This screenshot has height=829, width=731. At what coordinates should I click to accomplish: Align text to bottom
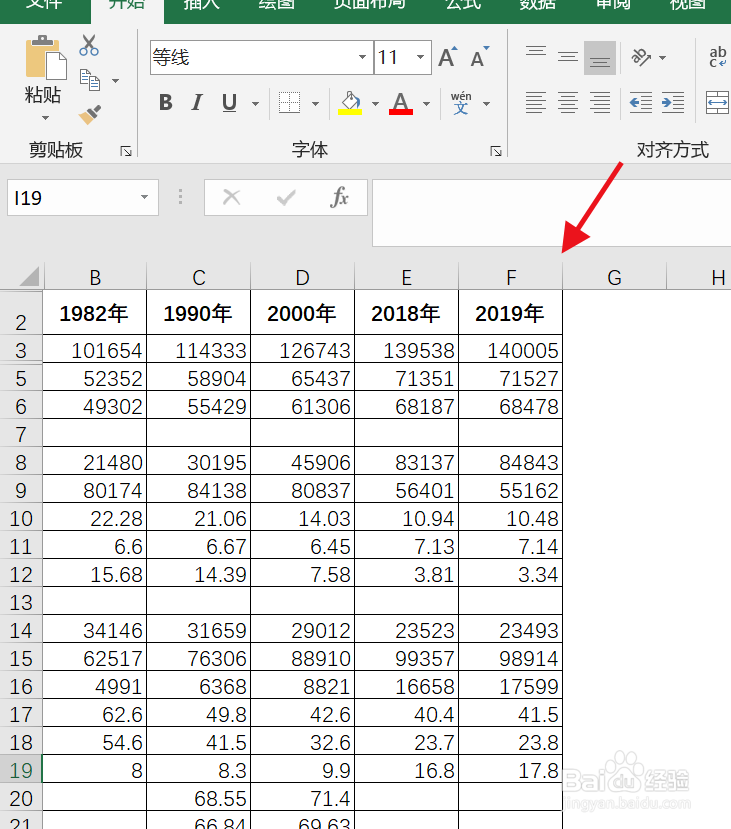point(599,58)
